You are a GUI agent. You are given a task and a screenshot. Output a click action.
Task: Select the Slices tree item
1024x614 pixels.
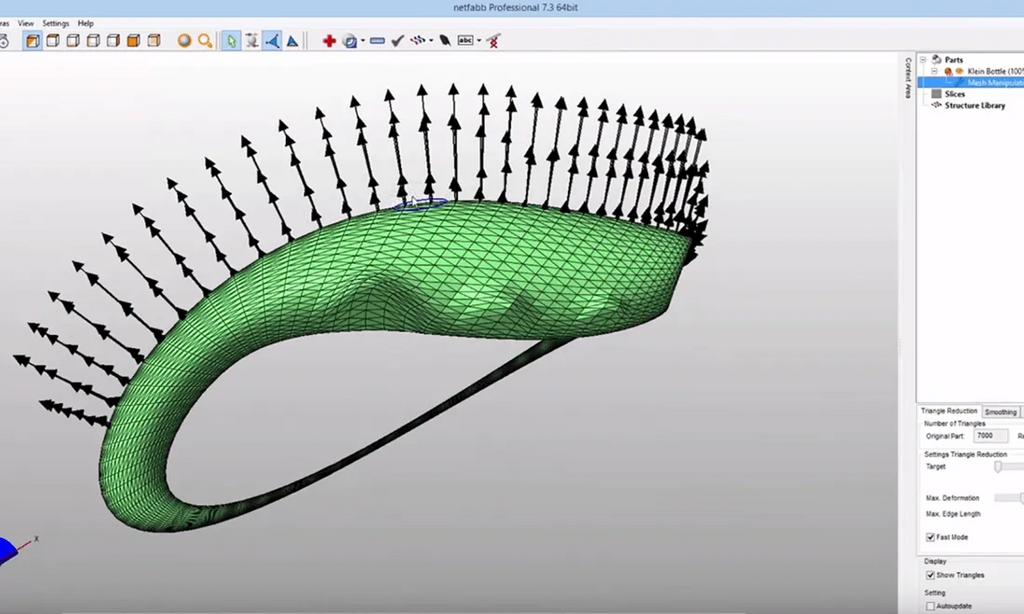coord(955,94)
